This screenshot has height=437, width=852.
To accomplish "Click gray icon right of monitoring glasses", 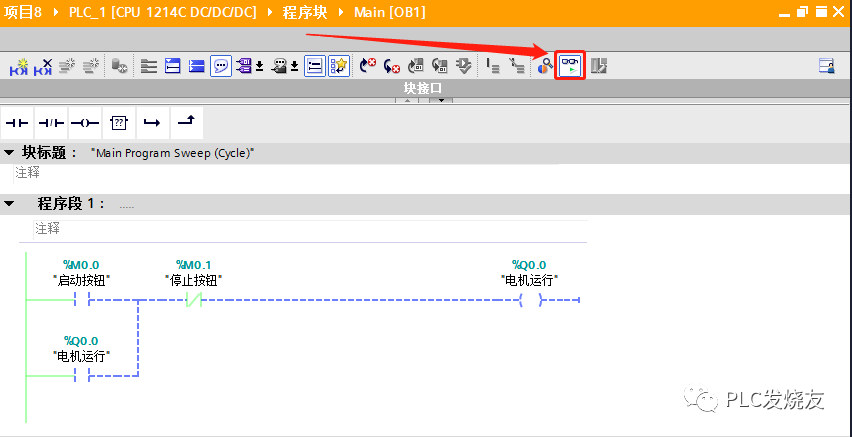I will click(598, 66).
